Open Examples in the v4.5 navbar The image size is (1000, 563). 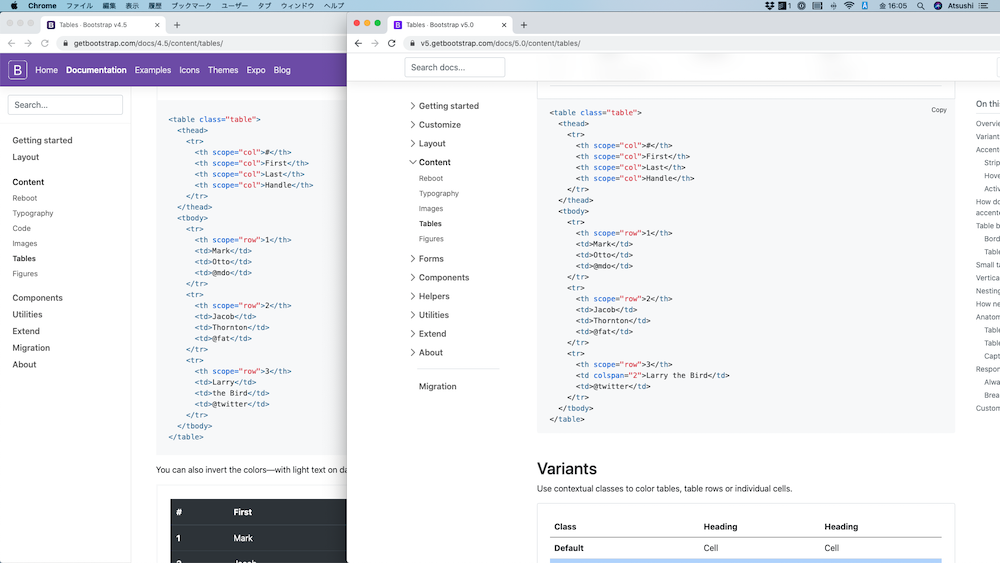pos(152,70)
